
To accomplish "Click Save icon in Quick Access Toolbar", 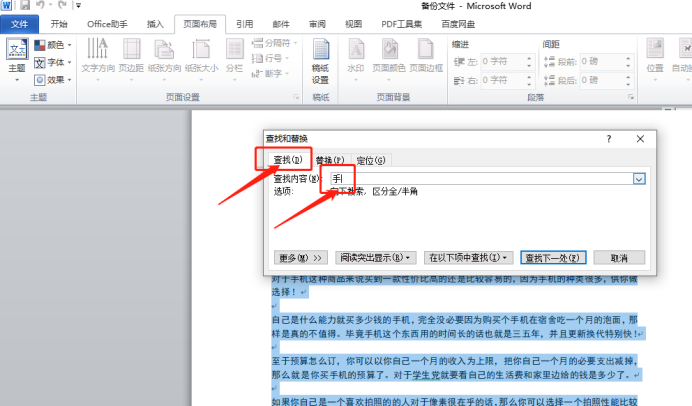I will (25, 5).
